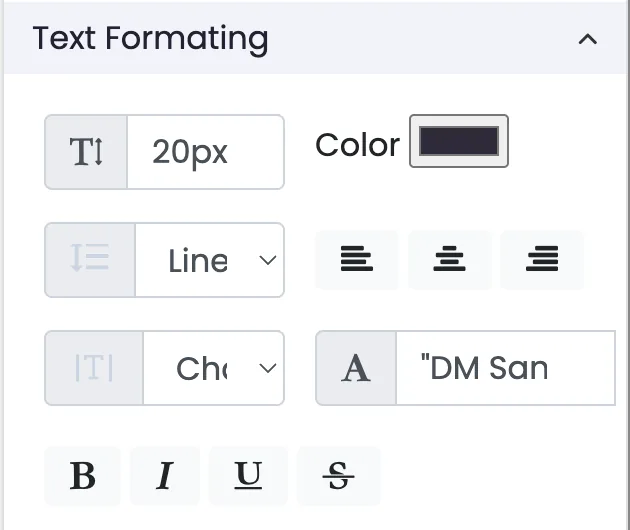
Task: Click the letter spacing icon
Action: point(94,368)
